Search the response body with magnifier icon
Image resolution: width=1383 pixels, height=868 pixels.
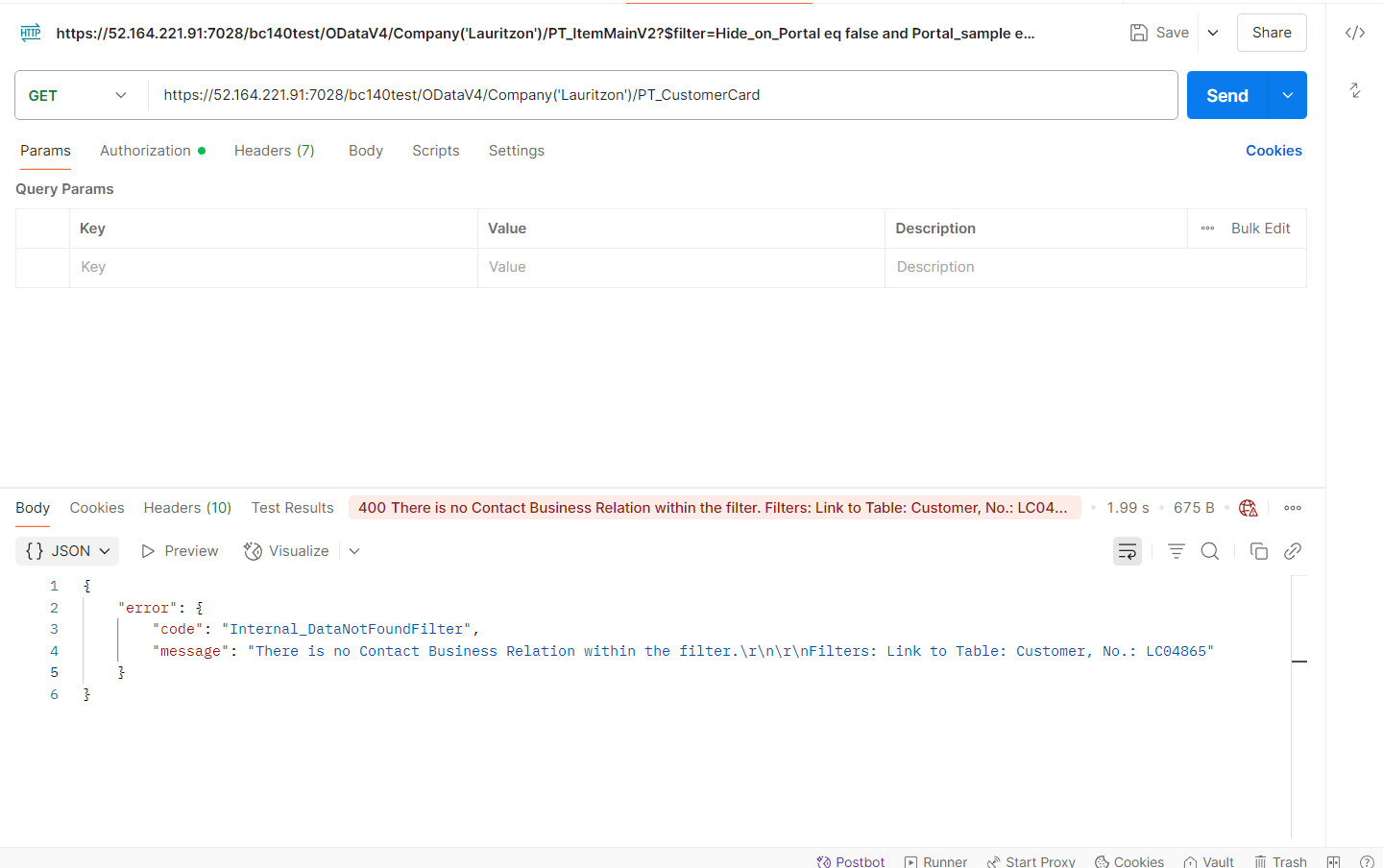pos(1210,551)
